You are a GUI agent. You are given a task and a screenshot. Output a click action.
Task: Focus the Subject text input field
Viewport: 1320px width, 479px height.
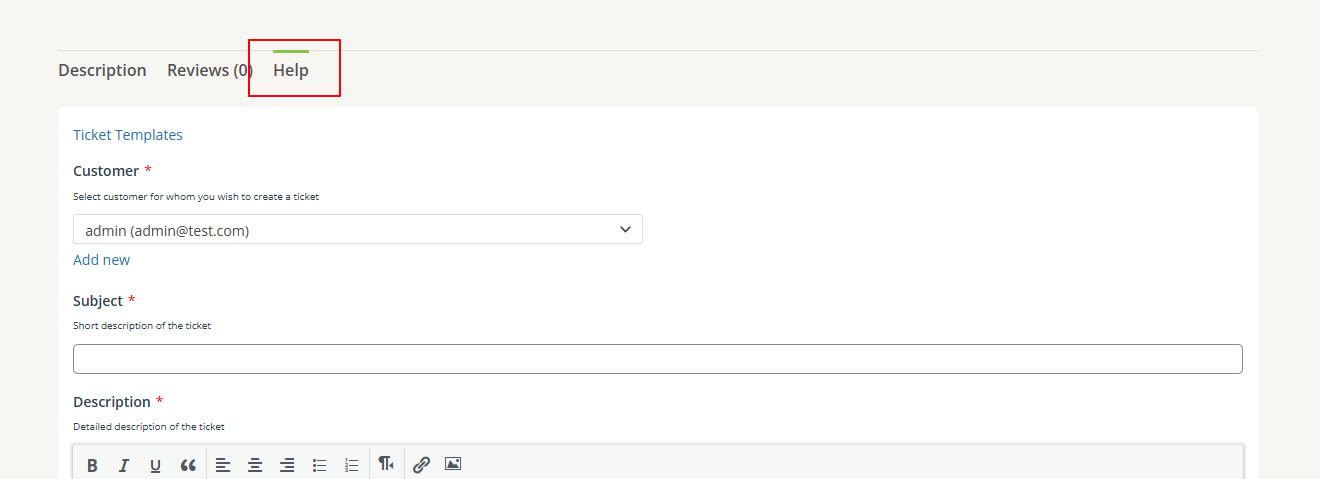(x=658, y=359)
